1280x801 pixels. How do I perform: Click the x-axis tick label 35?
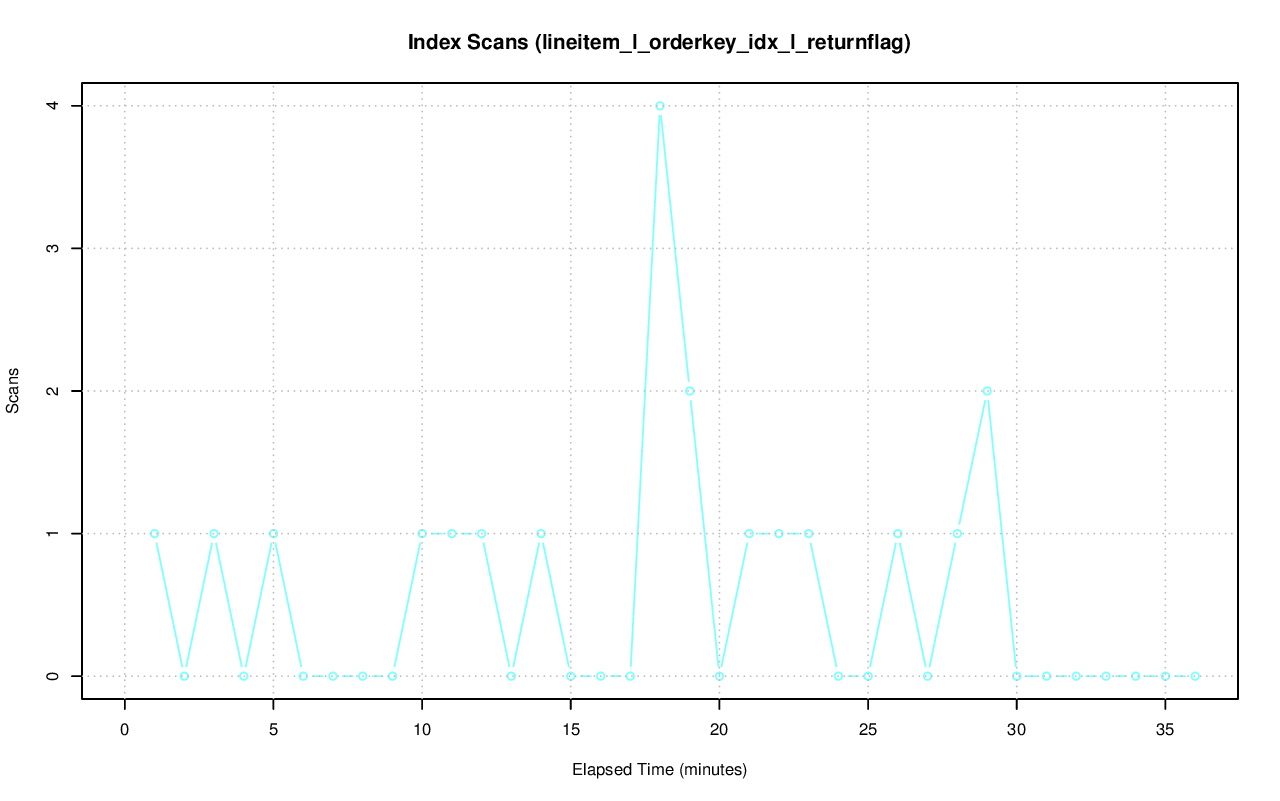[1165, 729]
